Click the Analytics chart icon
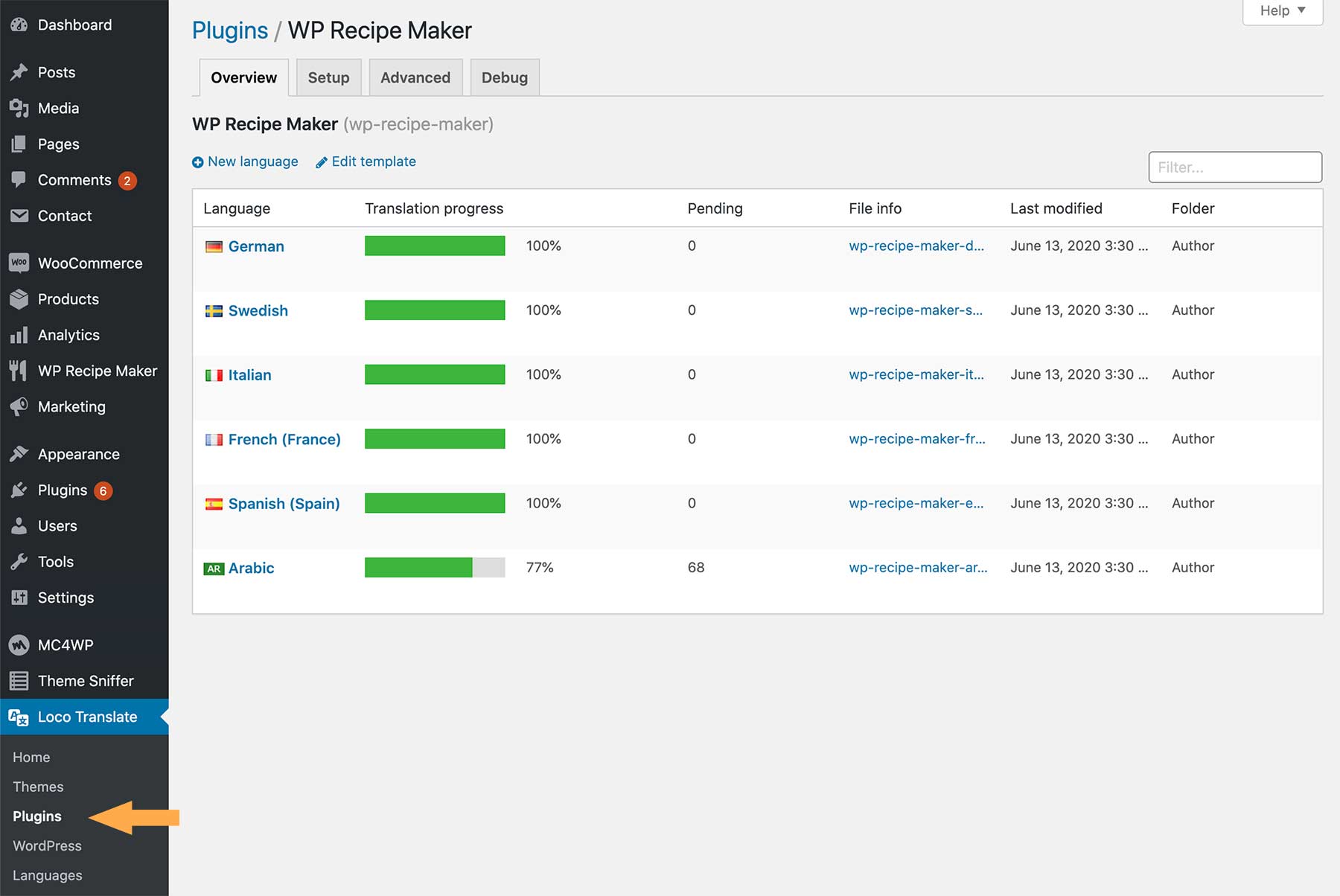Viewport: 1340px width, 896px height. click(x=19, y=335)
